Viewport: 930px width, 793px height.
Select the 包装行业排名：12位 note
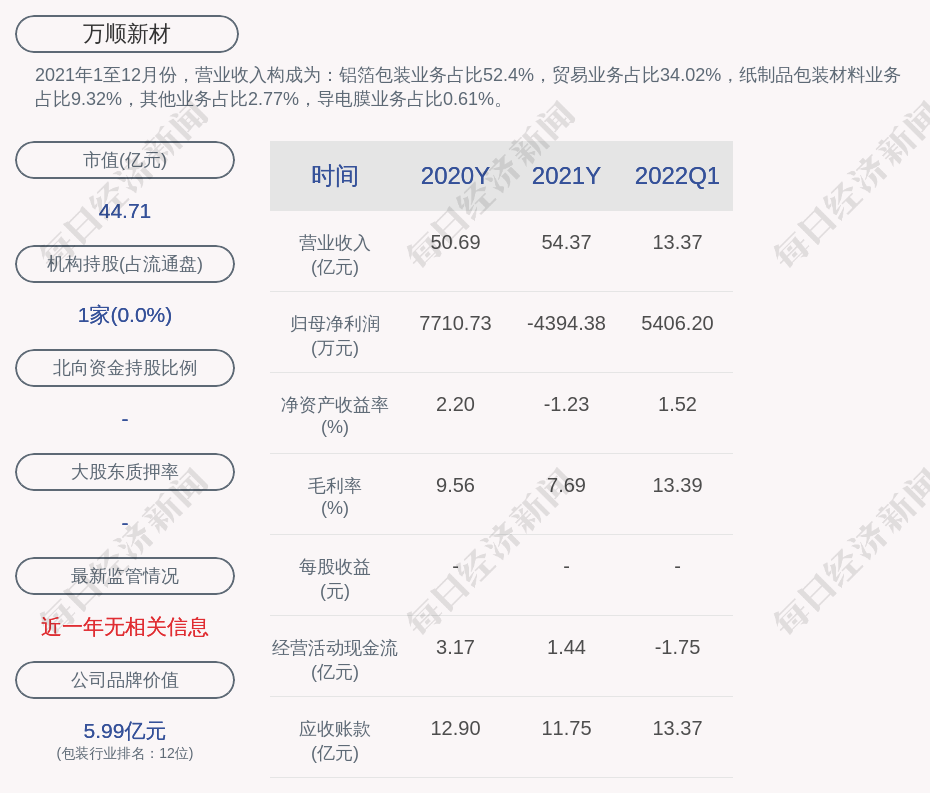[x=125, y=753]
